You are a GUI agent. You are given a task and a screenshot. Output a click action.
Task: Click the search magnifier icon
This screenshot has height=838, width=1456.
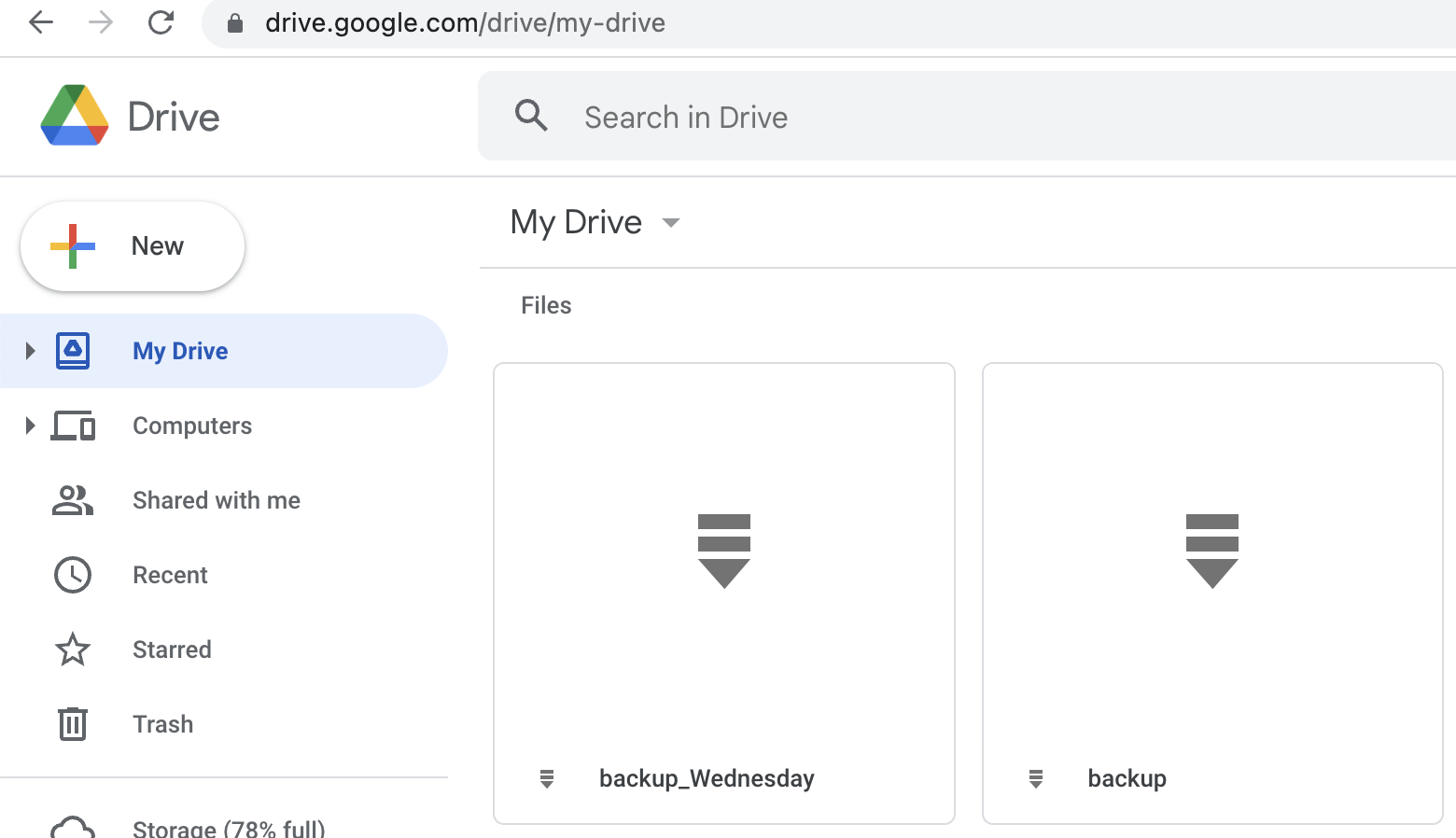(x=530, y=116)
